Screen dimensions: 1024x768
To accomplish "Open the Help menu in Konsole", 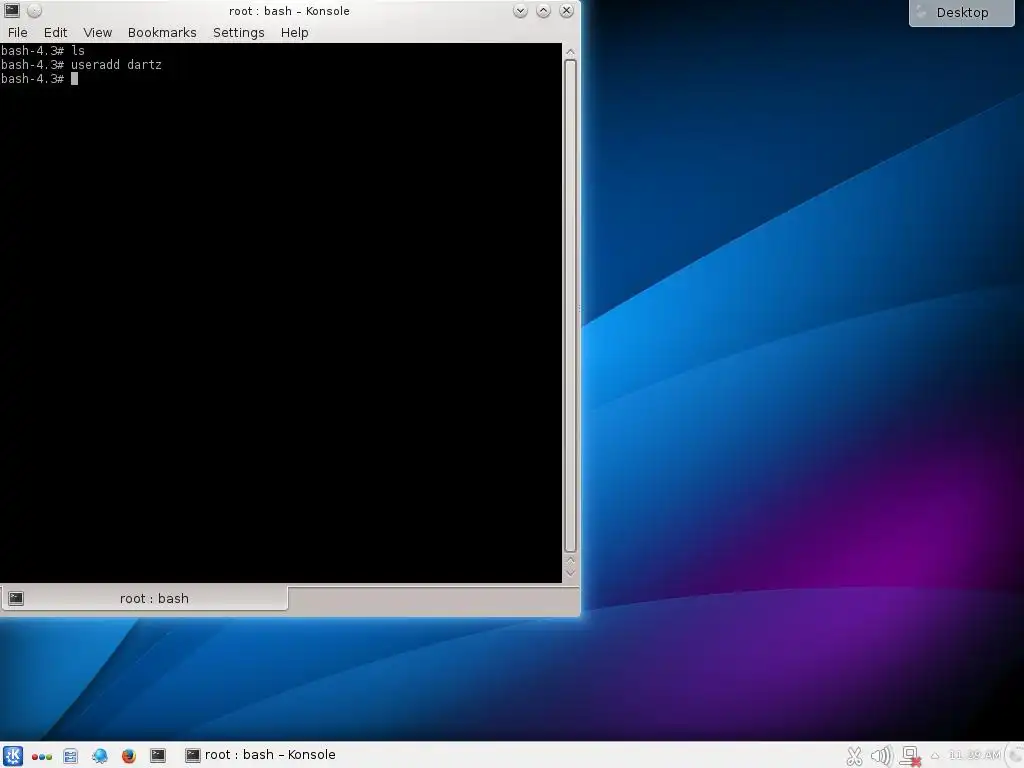I will (x=295, y=33).
